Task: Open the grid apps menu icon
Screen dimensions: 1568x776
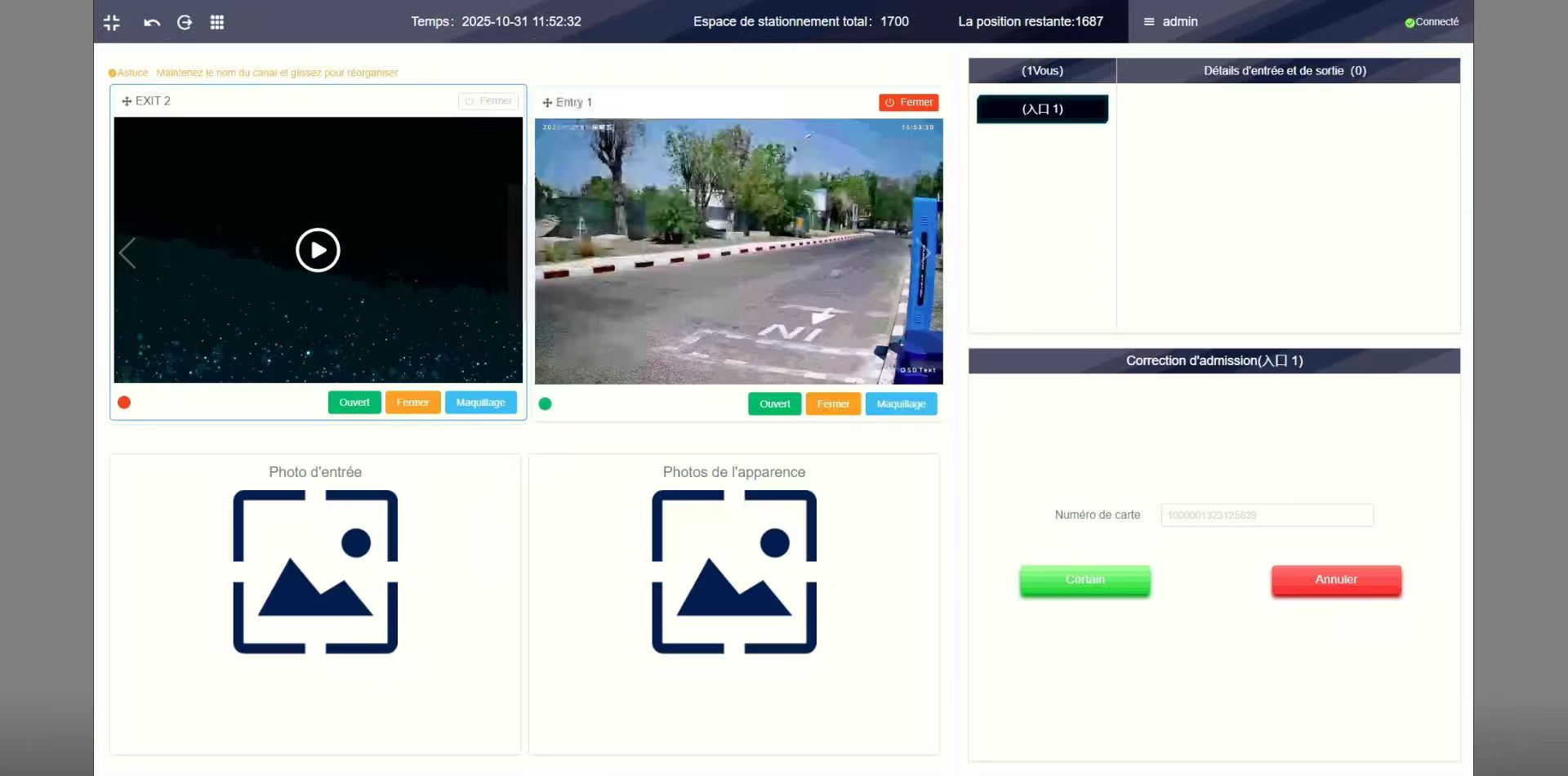Action: coord(217,22)
